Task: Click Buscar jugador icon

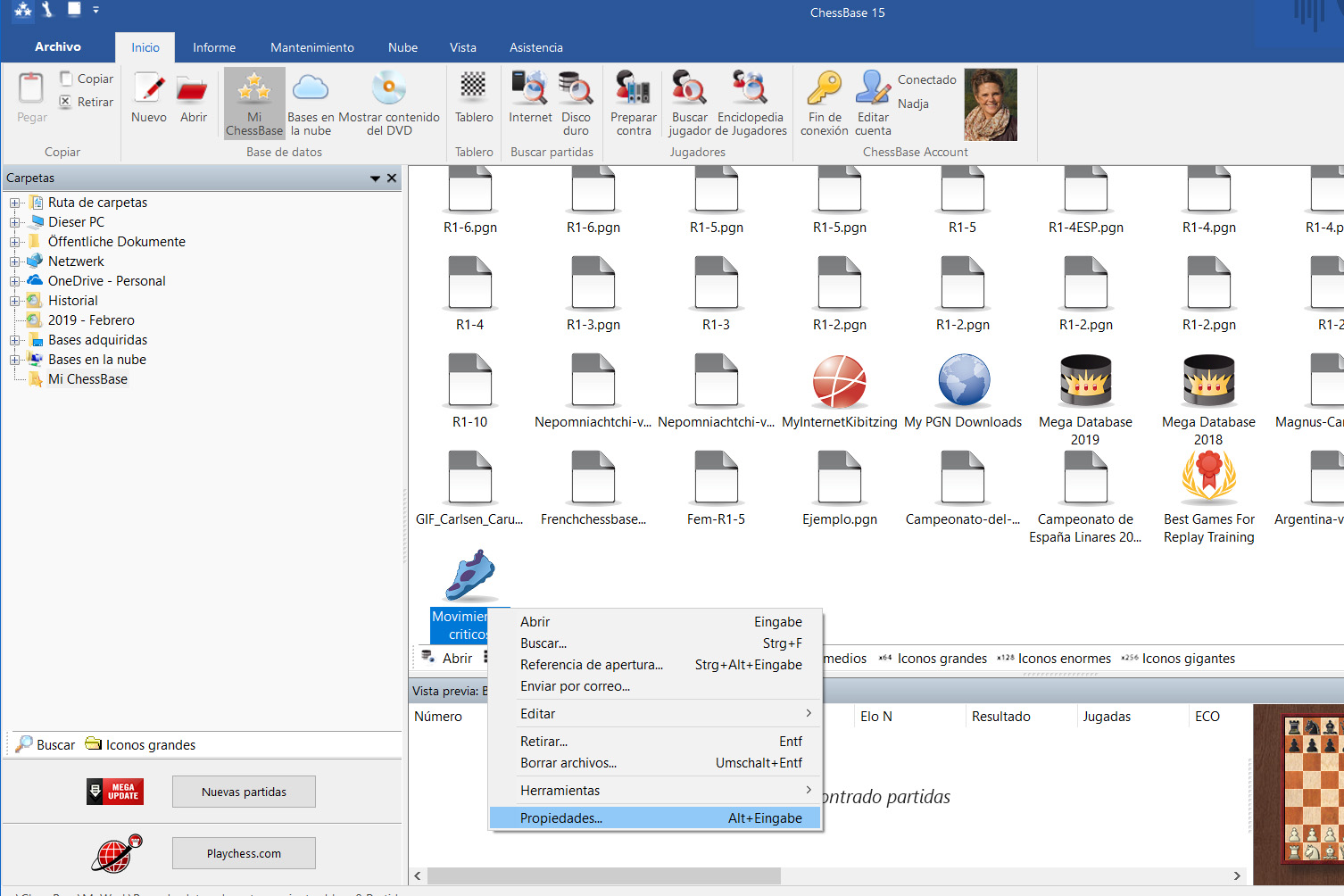Action: tap(689, 87)
